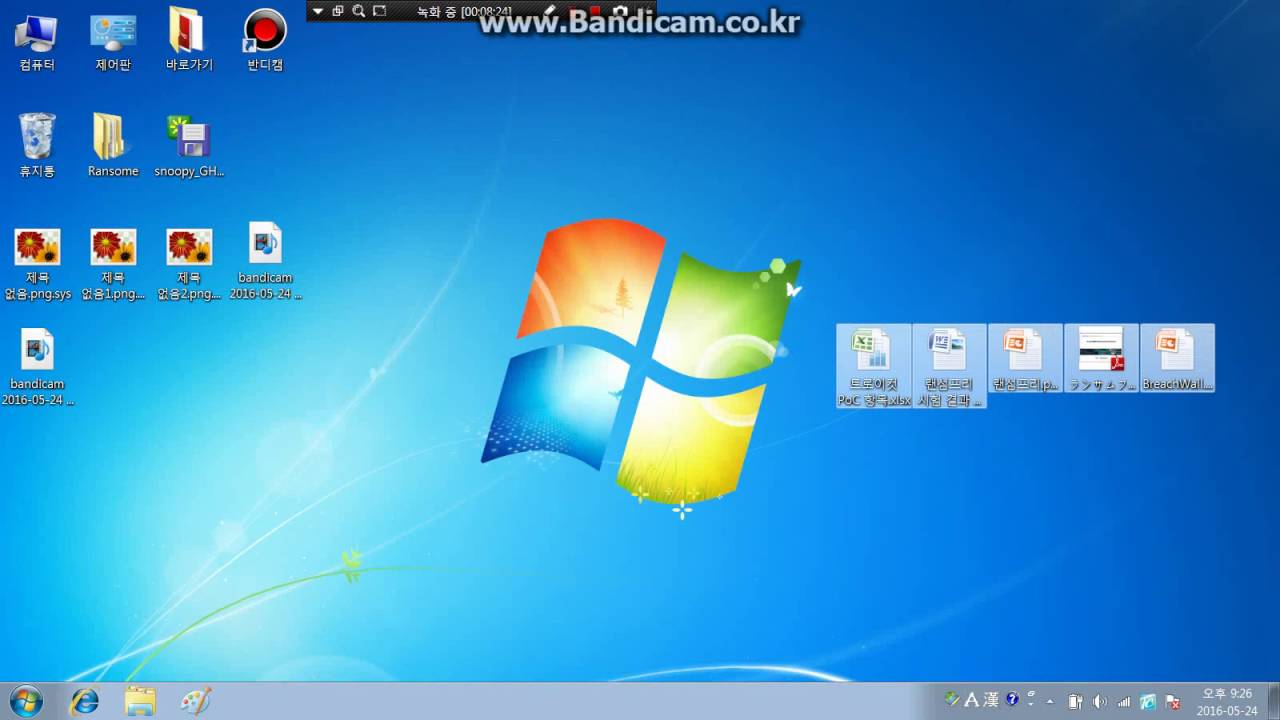Select the snoopy_GH file icon
This screenshot has width=1280, height=720.
point(189,146)
